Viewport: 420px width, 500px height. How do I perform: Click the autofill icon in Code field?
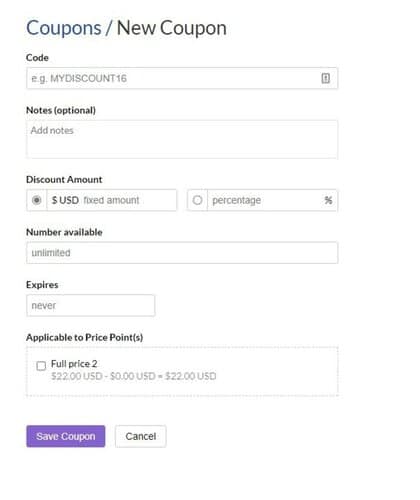[325, 78]
